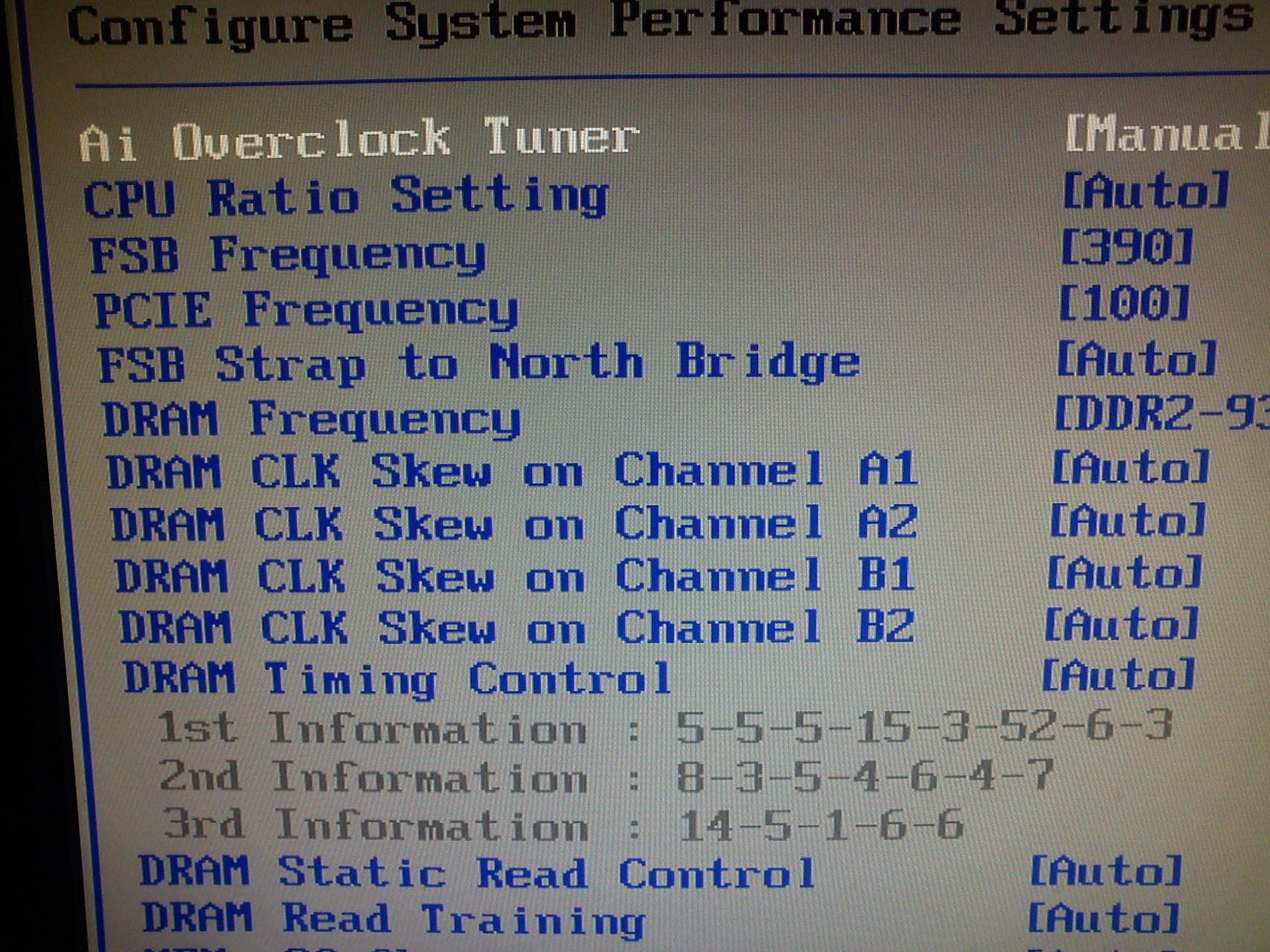Viewport: 1270px width, 952px height.
Task: Select DRAM CLK Skew on Channel B2
Action: tap(517, 627)
